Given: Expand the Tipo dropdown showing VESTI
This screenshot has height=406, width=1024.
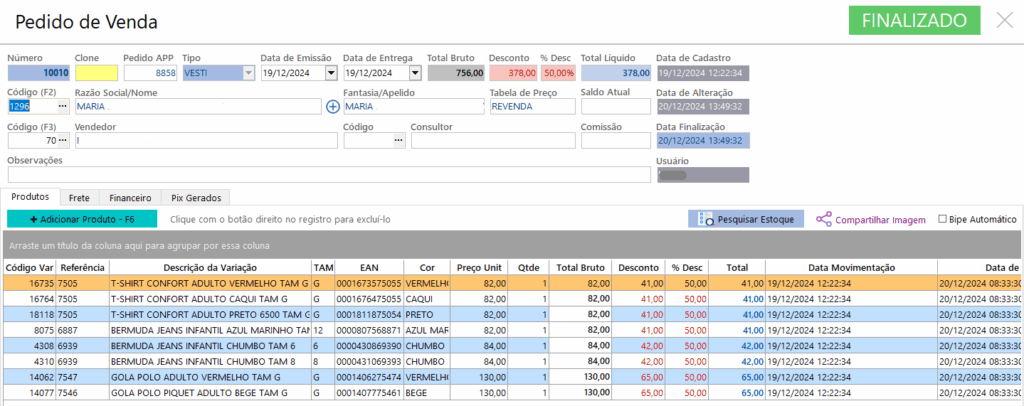Looking at the screenshot, I should point(248,73).
